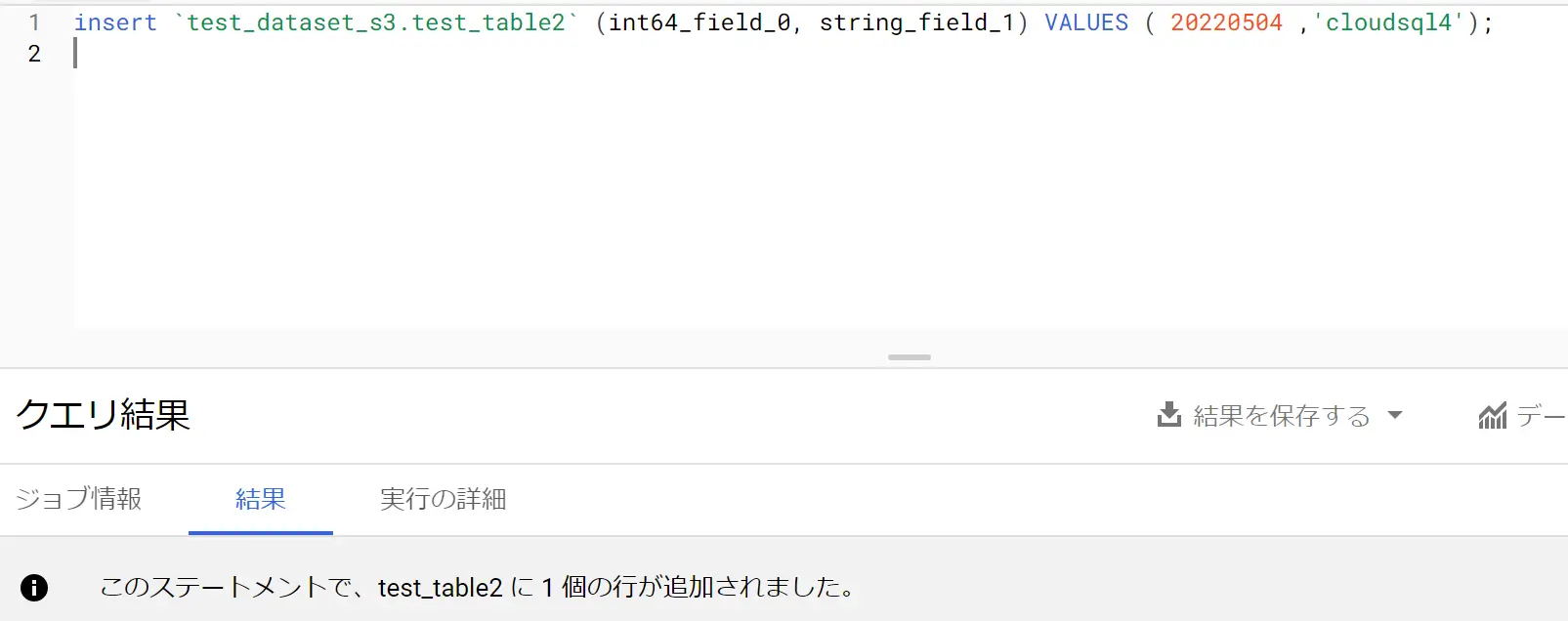The image size is (1568, 621).
Task: Click the horizontal pane resize handle
Action: click(910, 357)
